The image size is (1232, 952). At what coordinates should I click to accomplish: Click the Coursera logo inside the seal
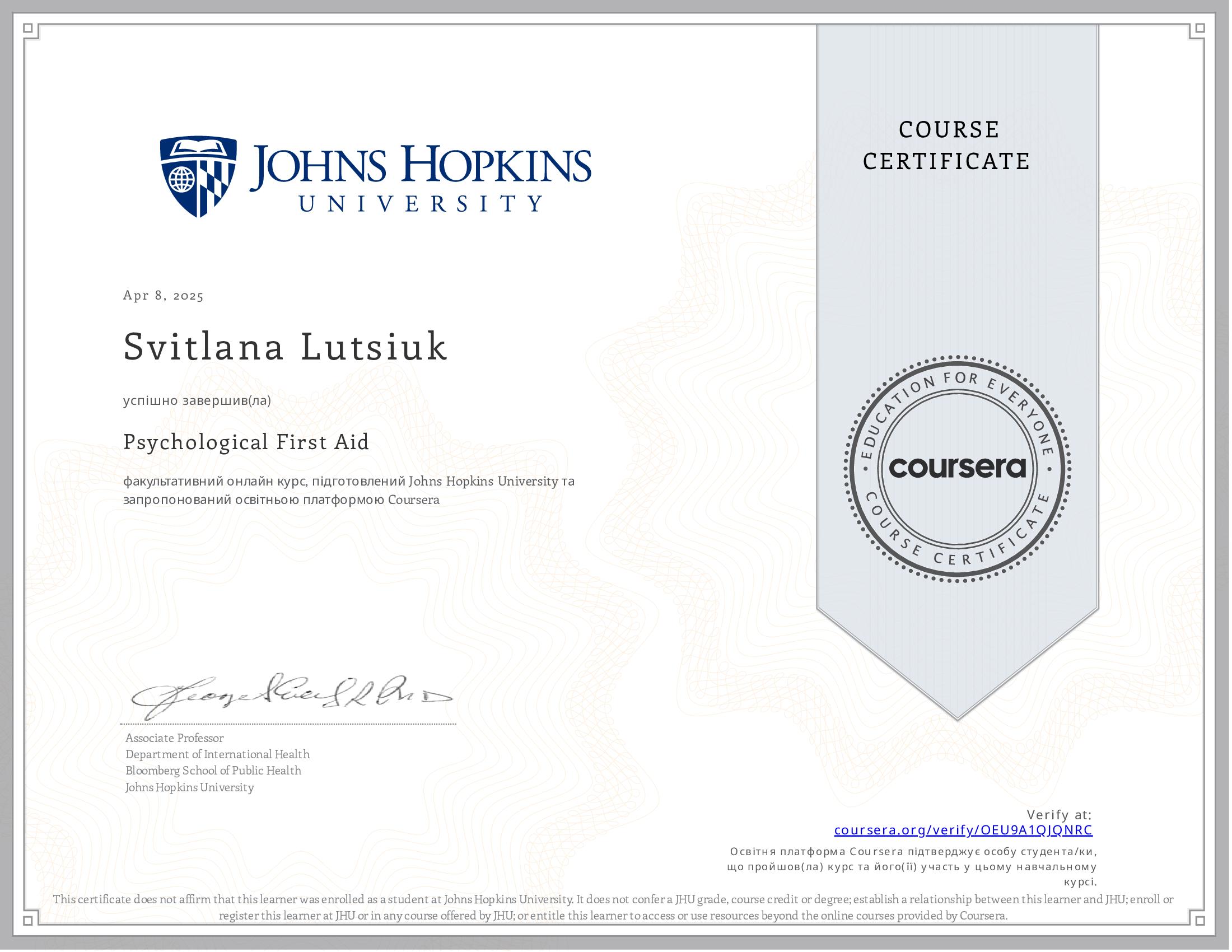957,468
